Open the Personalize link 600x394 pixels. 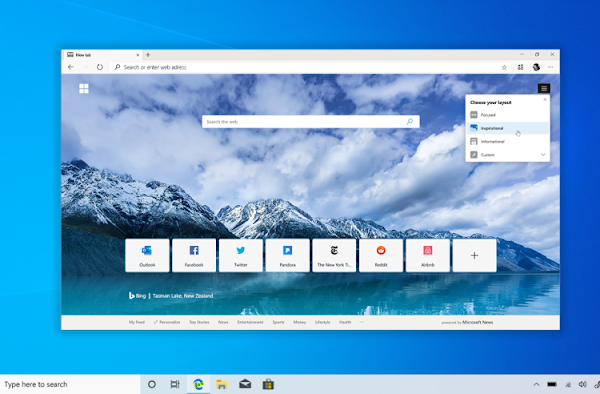point(167,322)
